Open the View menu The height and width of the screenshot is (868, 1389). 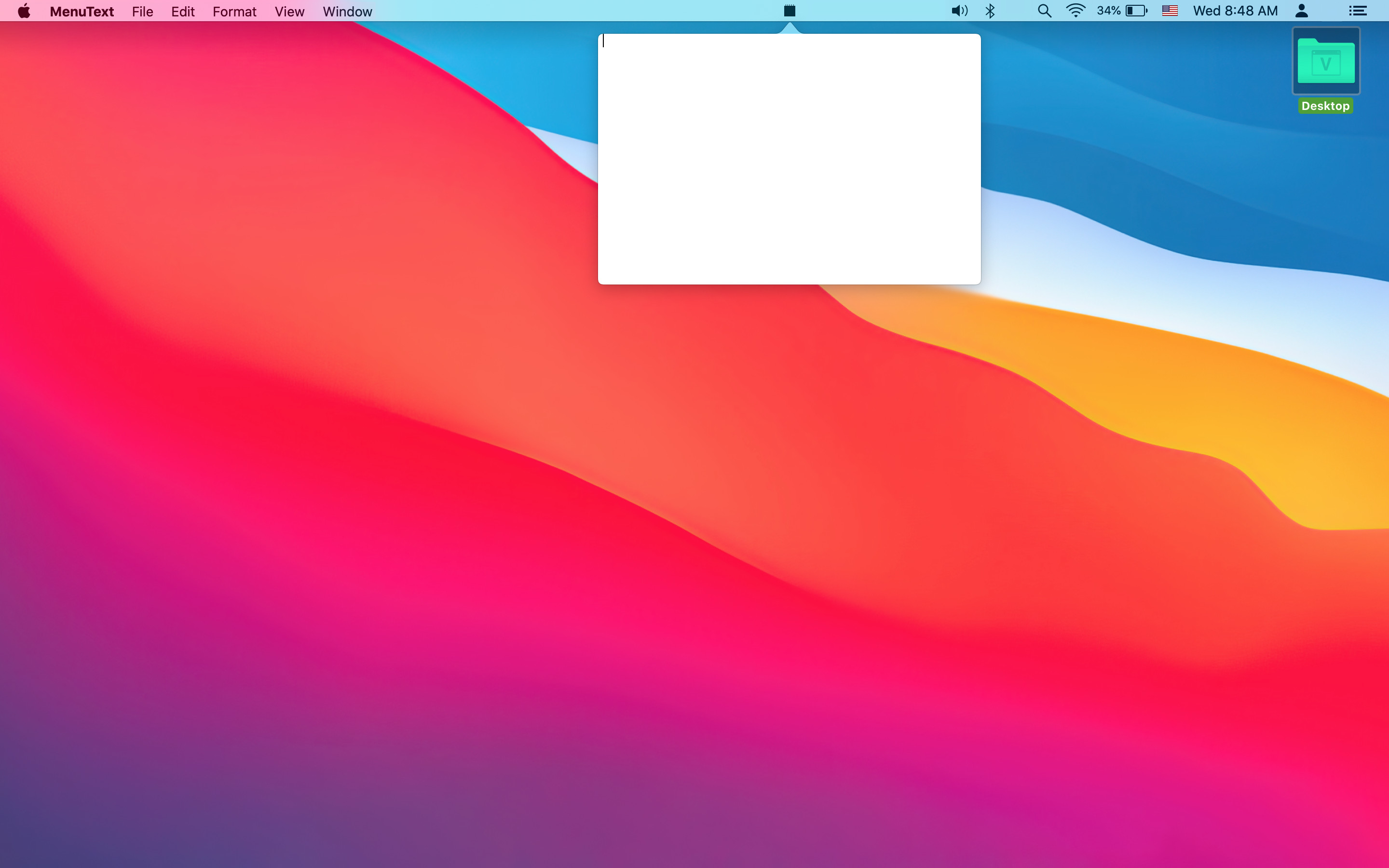[x=289, y=12]
